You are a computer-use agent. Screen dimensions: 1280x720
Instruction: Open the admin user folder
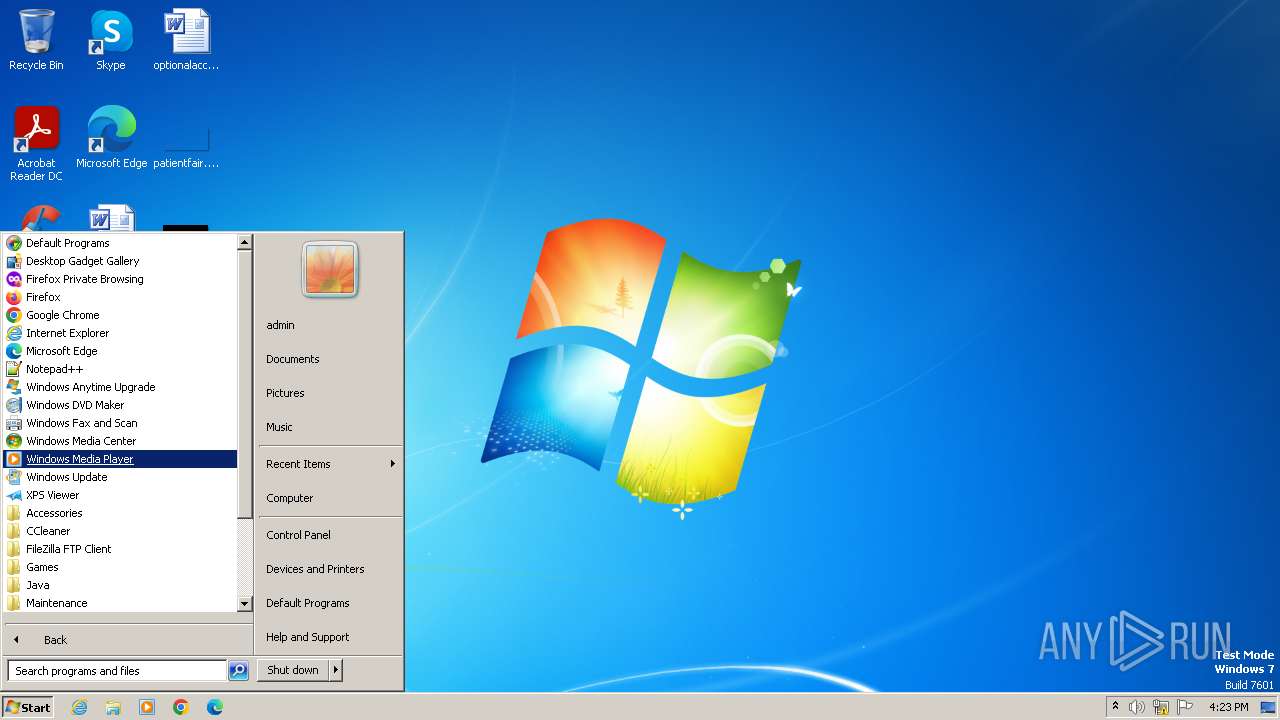330,325
